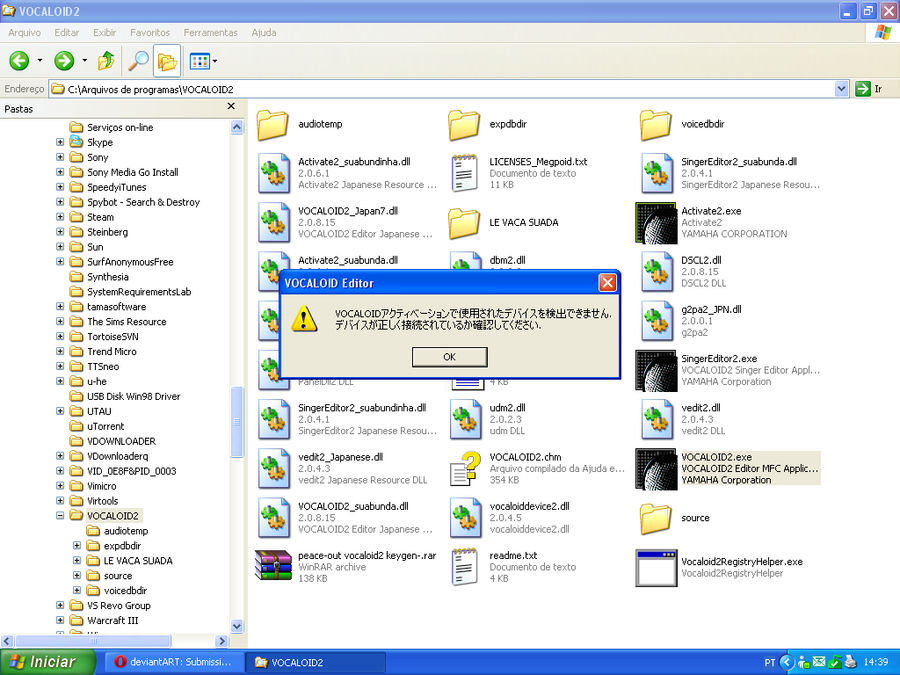The image size is (900, 675).
Task: Select vocaloiddevice2.dll file icon
Action: [465, 518]
